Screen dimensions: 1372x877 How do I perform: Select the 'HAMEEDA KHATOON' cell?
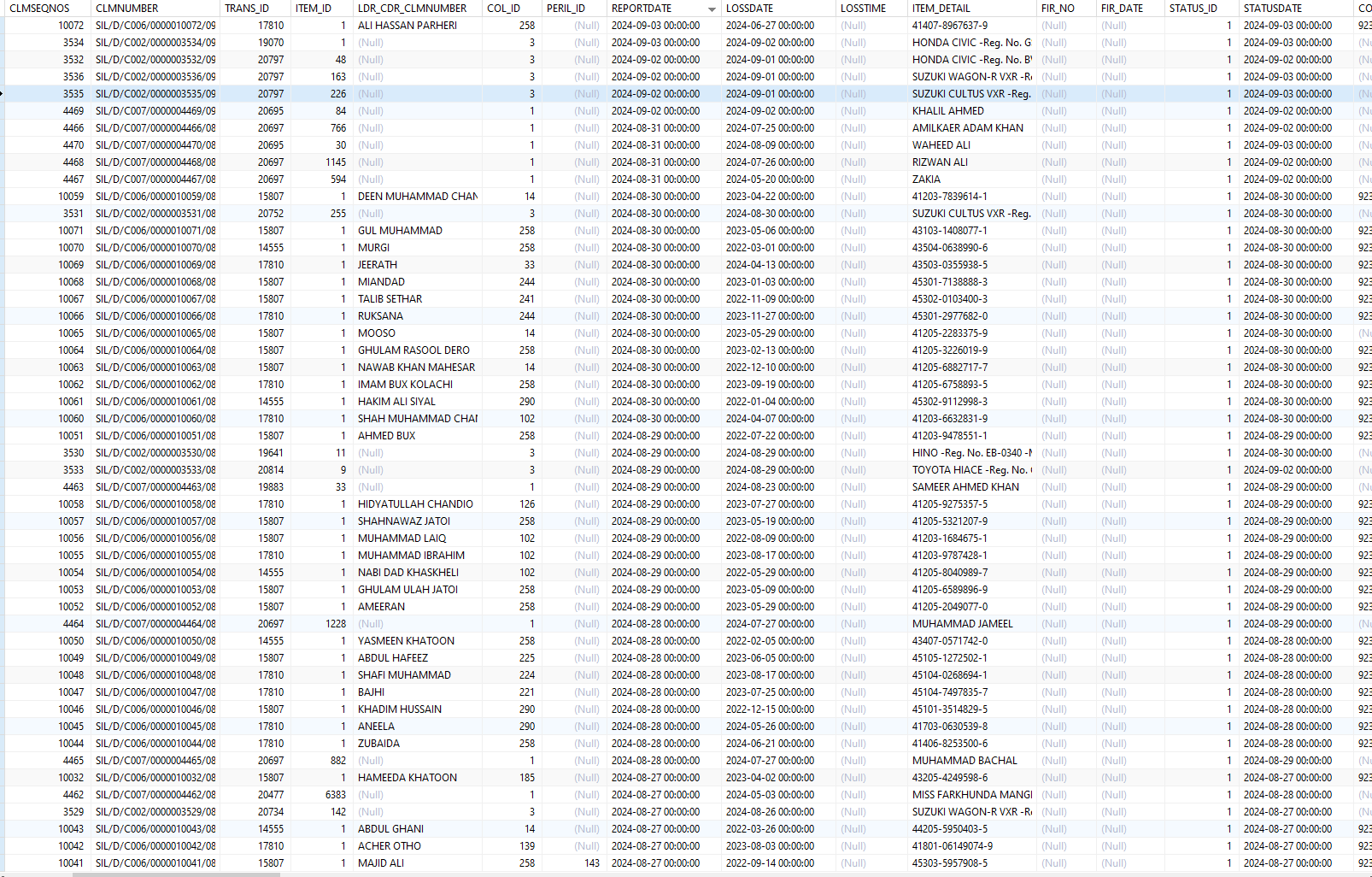click(418, 778)
